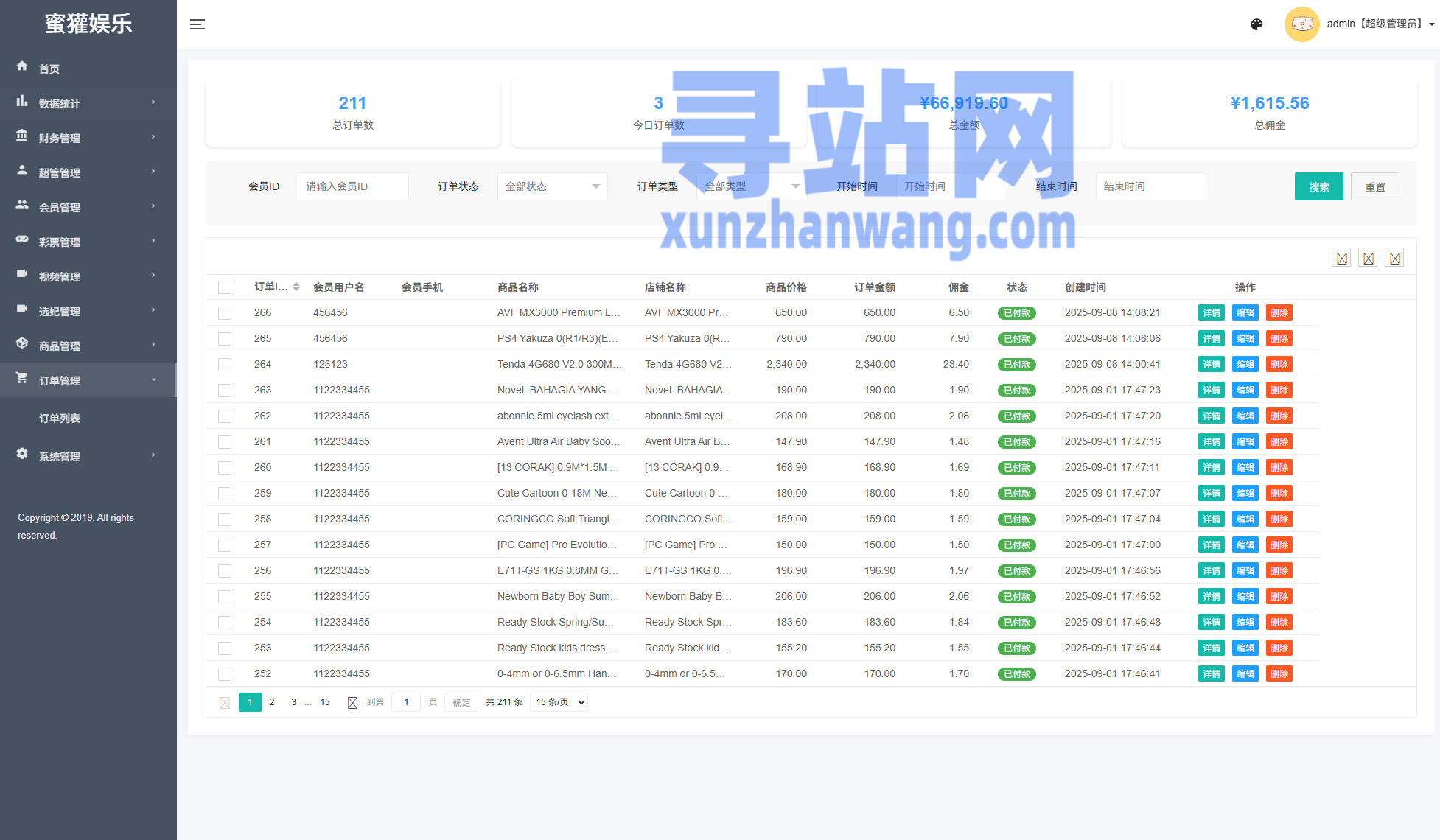
Task: Click the hamburger menu collapse icon
Action: pyautogui.click(x=197, y=24)
